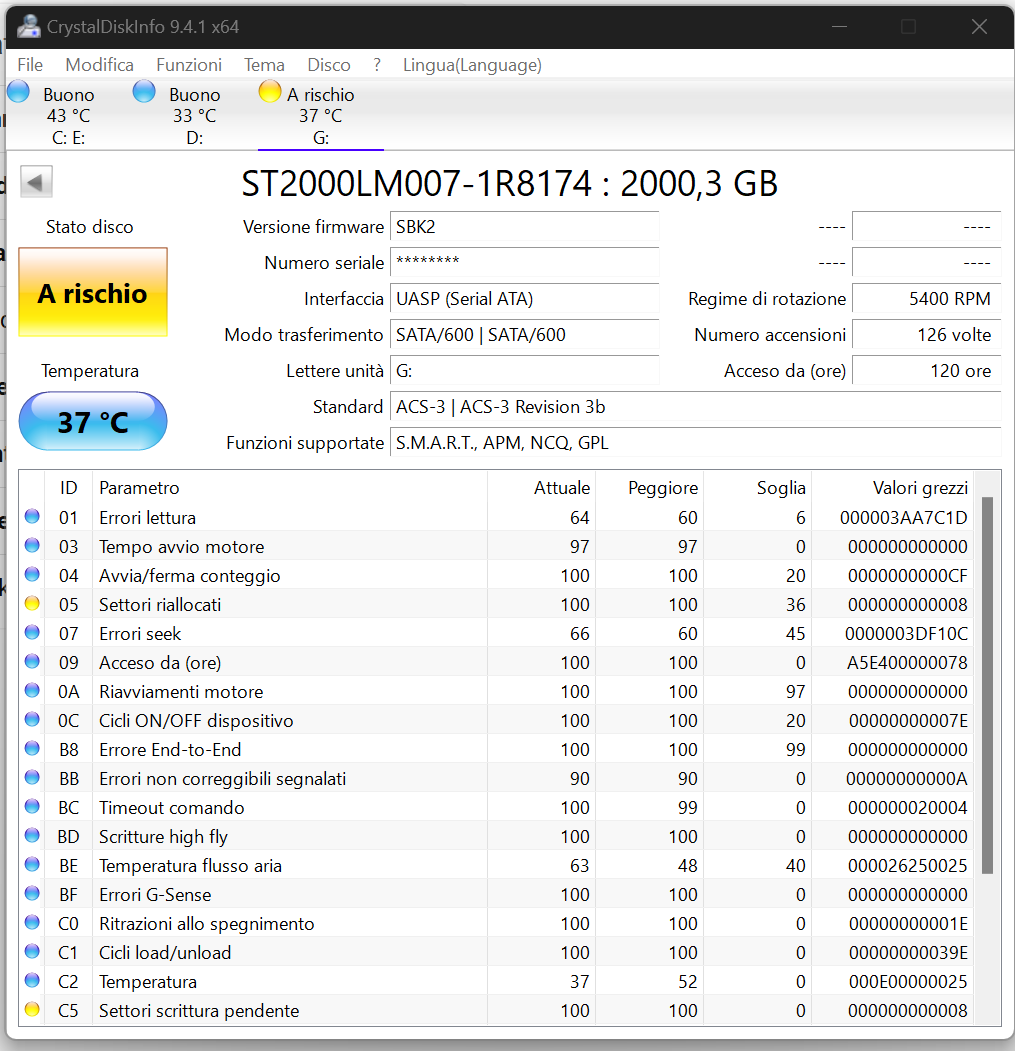
Task: Click status dot of Cicli ON/OFF dispositivo row
Action: 32,719
